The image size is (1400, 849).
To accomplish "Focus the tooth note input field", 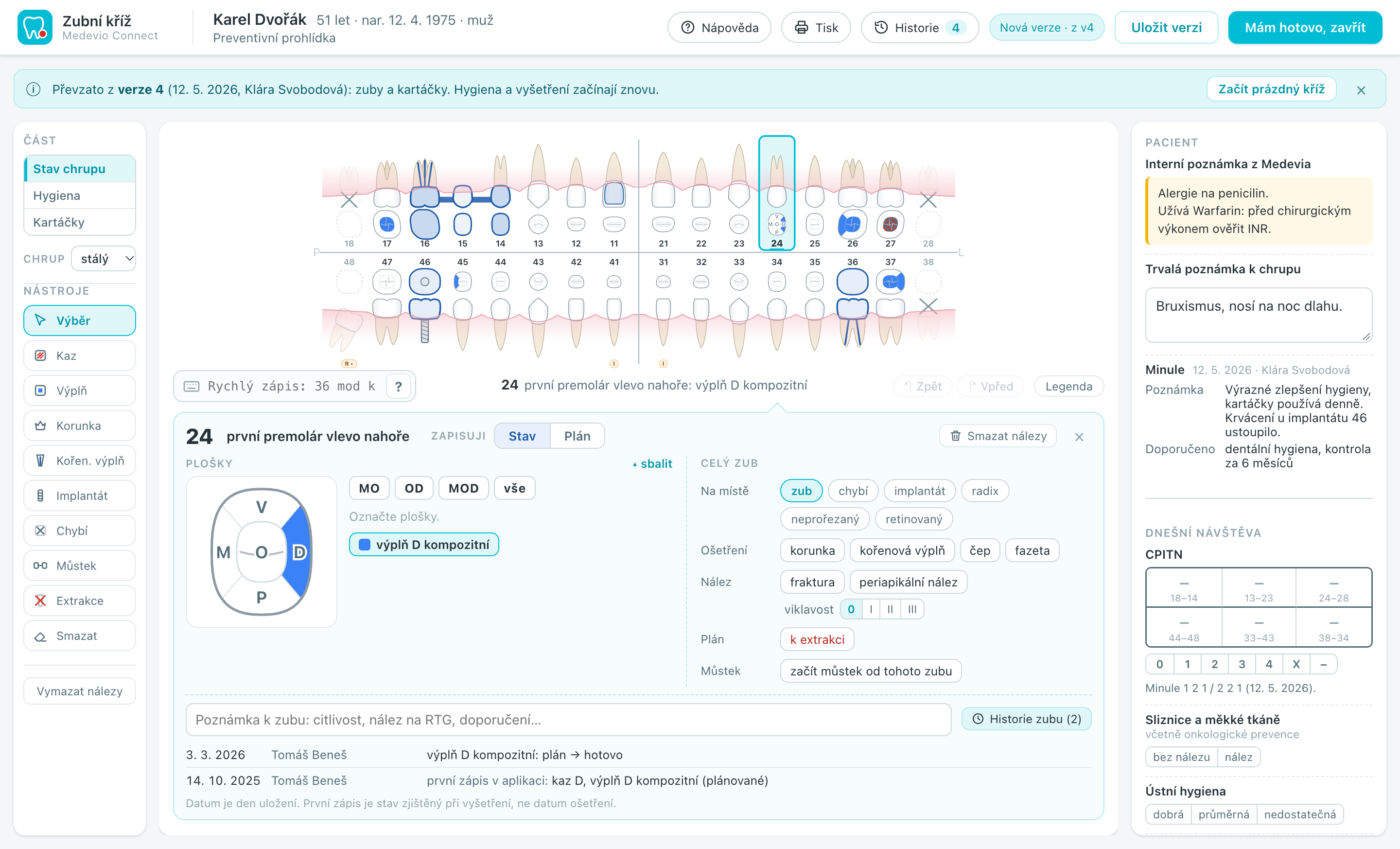I will pos(568,720).
